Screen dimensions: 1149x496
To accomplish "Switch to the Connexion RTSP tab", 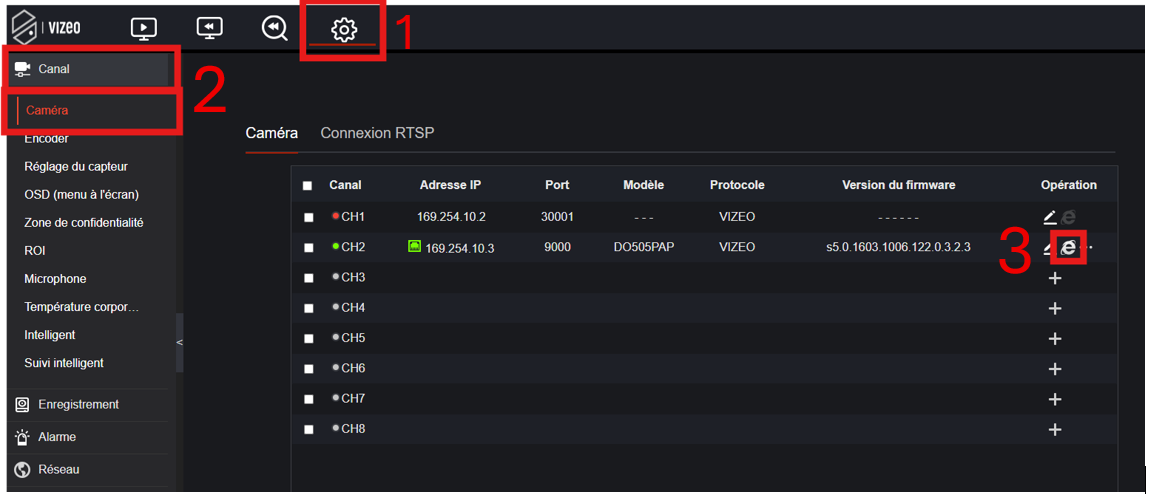I will 377,133.
